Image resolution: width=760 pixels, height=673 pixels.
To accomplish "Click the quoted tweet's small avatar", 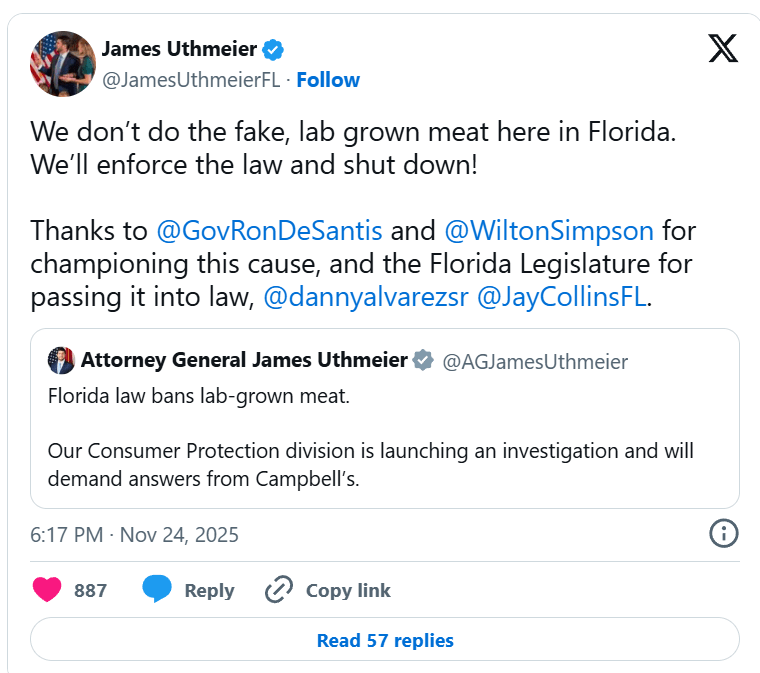I will pyautogui.click(x=61, y=360).
